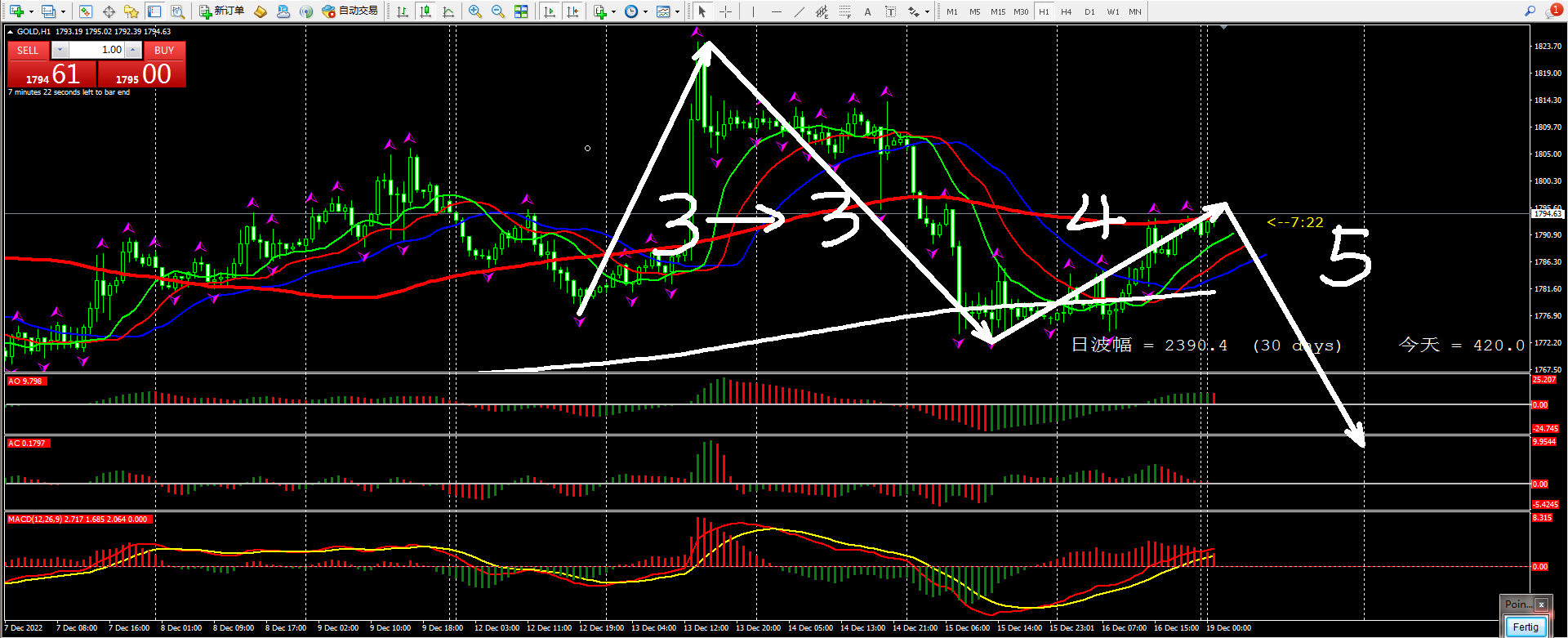This screenshot has height=638, width=1568.
Task: Switch to M1 timeframe
Action: (952, 11)
